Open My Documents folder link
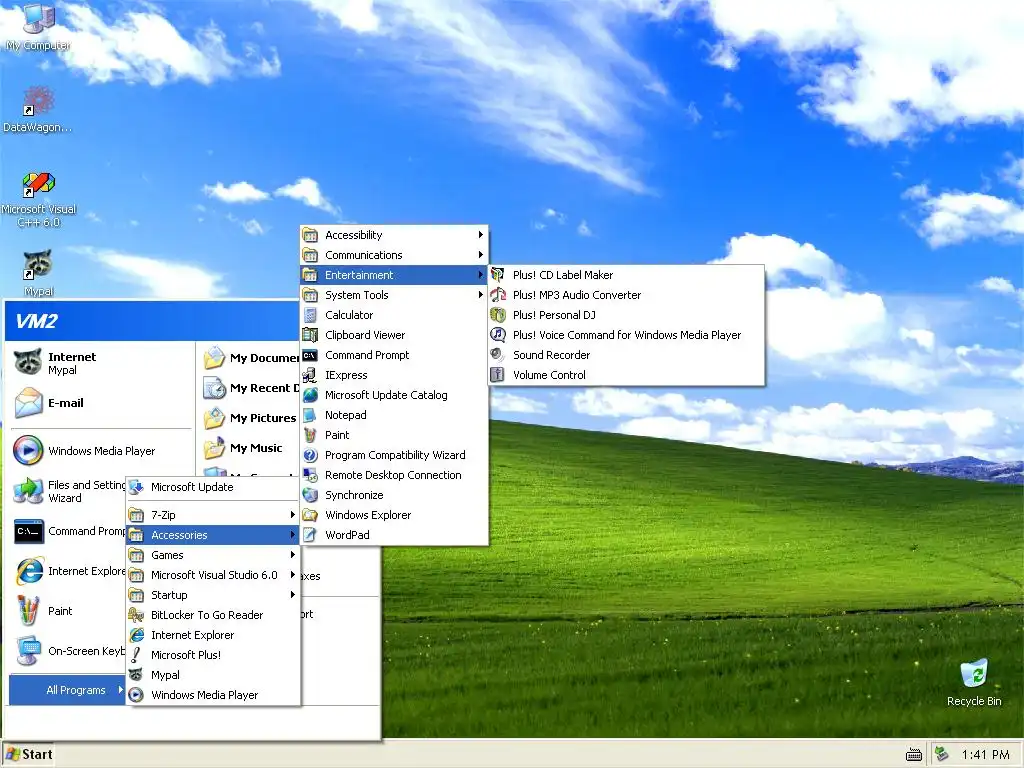1024x768 pixels. tap(250, 358)
